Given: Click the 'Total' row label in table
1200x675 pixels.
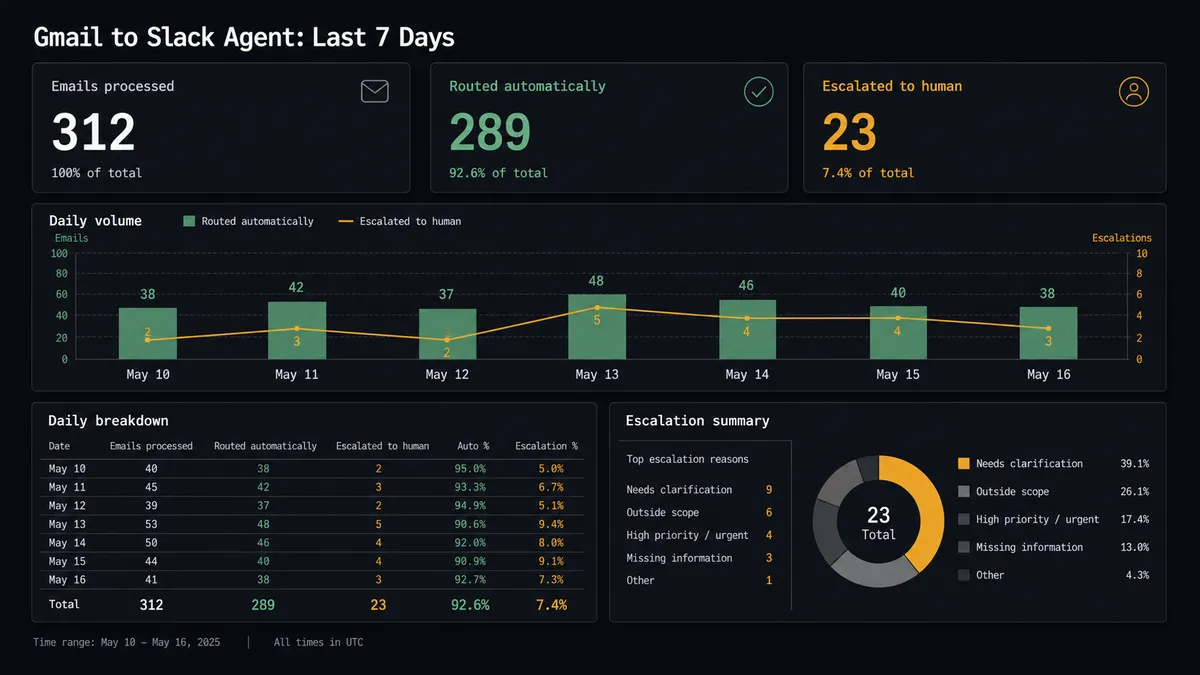Looking at the screenshot, I should tap(64, 604).
